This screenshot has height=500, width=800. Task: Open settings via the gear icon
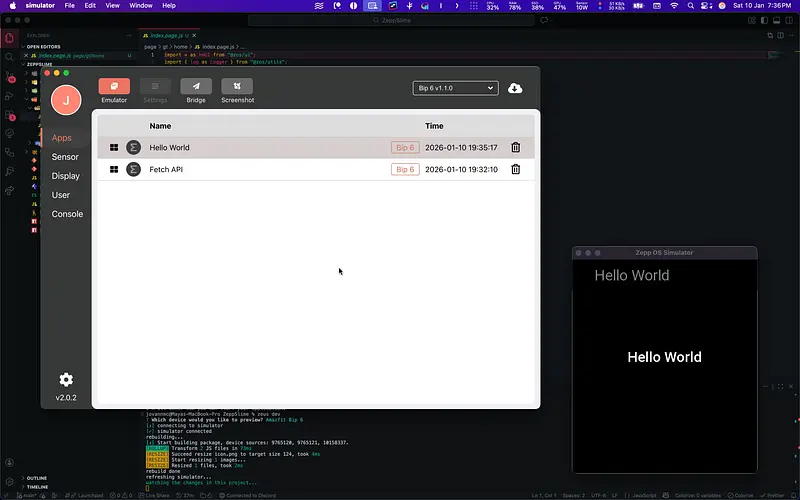coord(66,380)
